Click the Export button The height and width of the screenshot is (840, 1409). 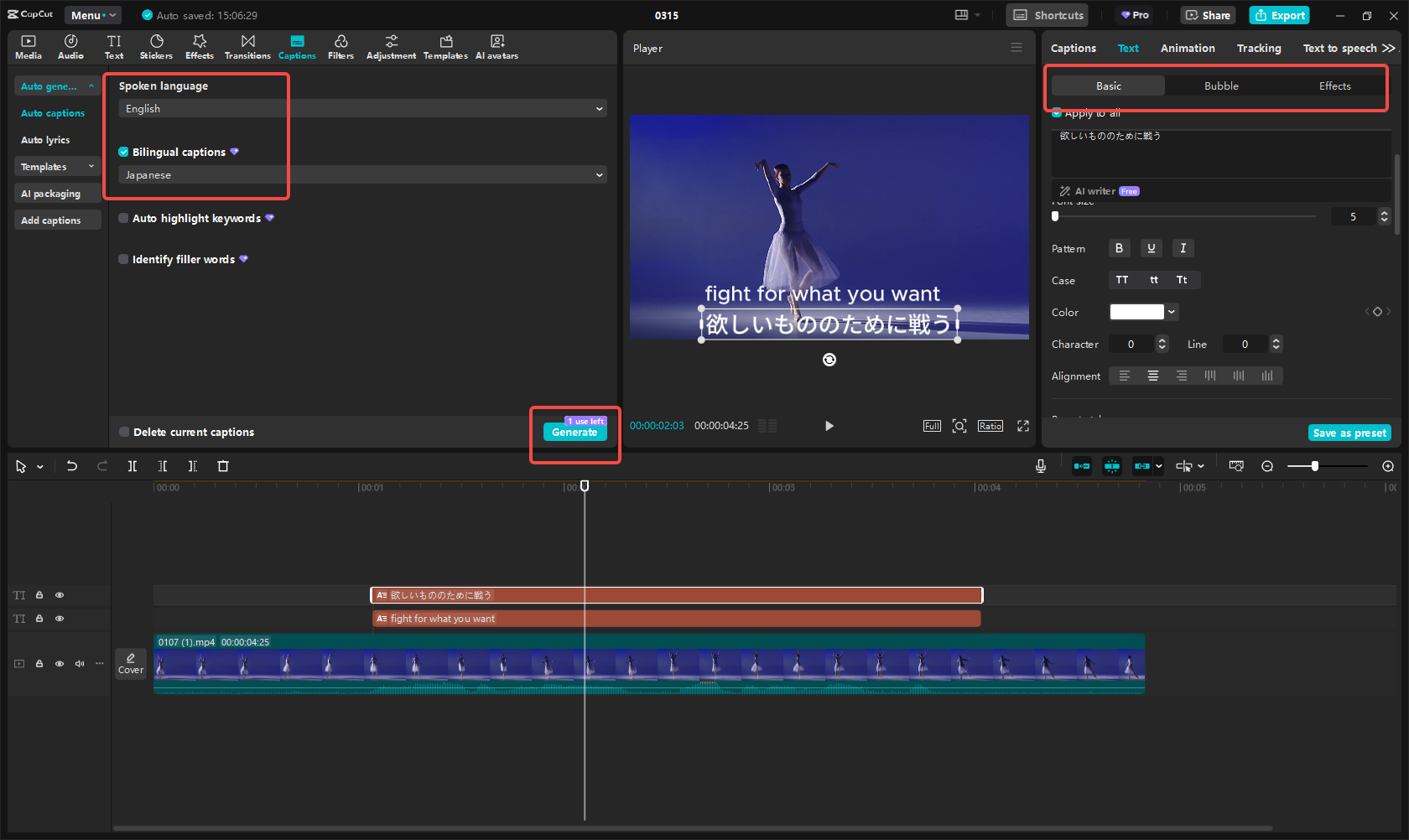[1279, 15]
